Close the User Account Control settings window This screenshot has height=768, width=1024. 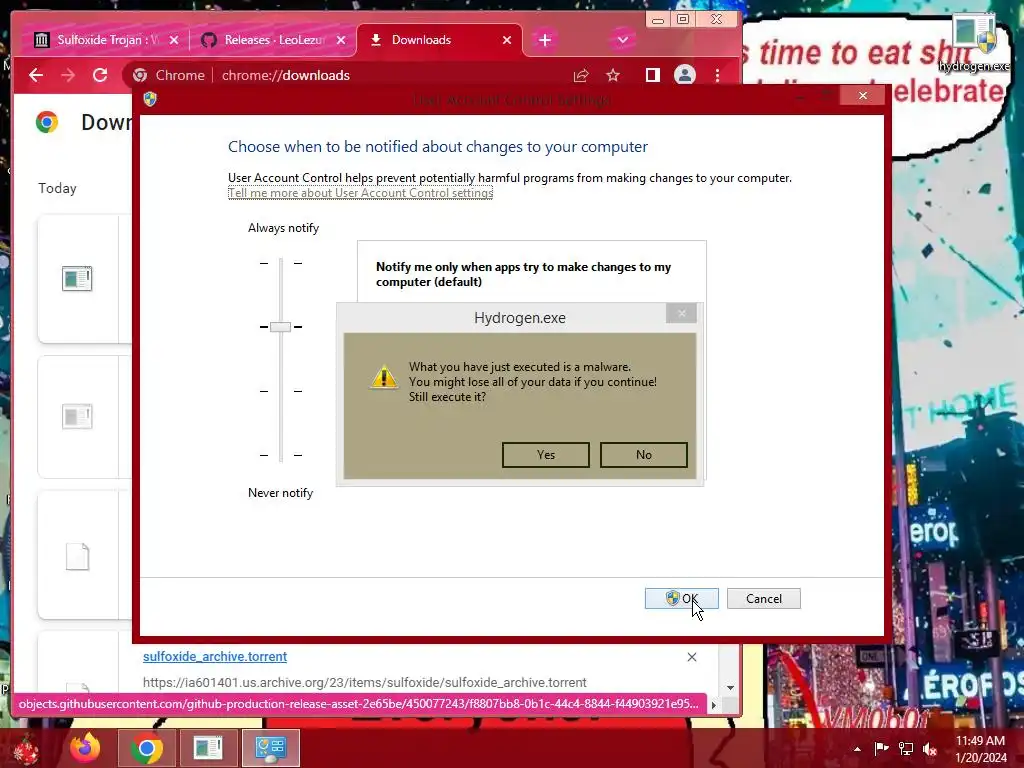[863, 96]
